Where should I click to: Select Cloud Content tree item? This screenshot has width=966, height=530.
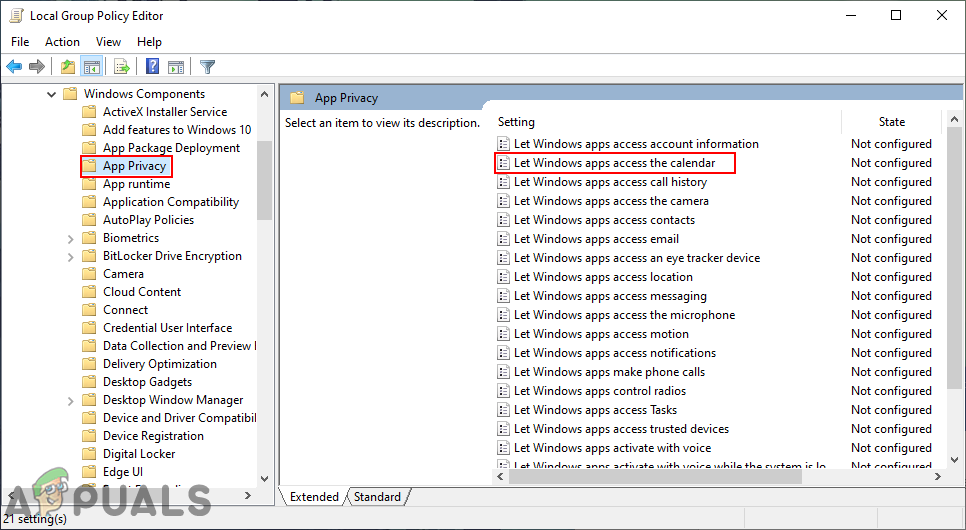(x=142, y=292)
